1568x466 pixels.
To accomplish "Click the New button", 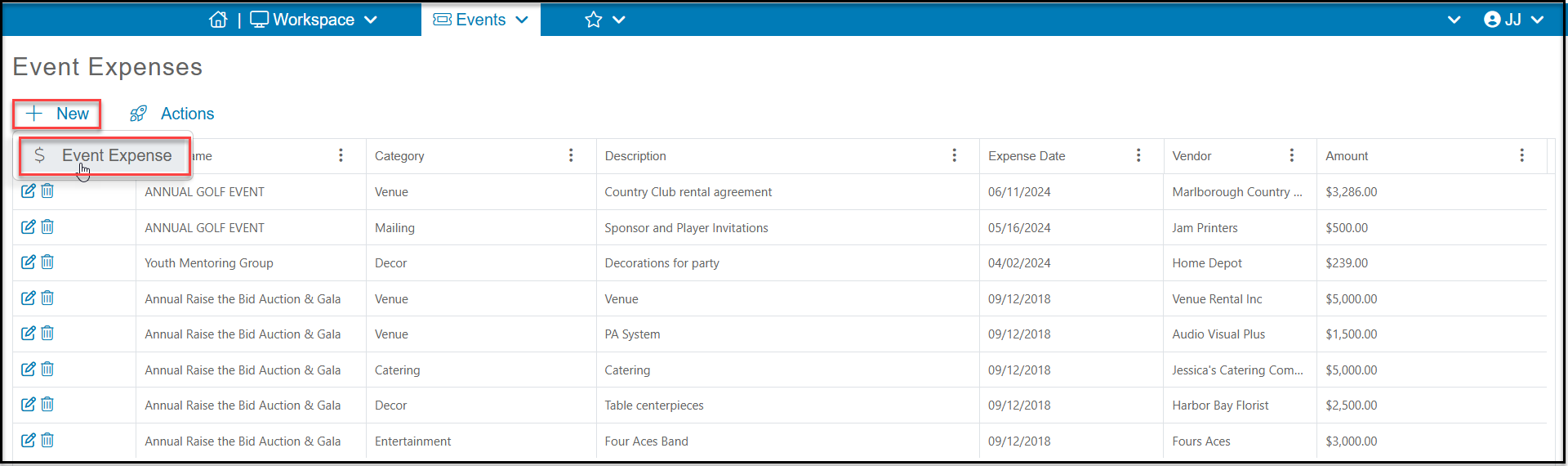I will pos(57,114).
